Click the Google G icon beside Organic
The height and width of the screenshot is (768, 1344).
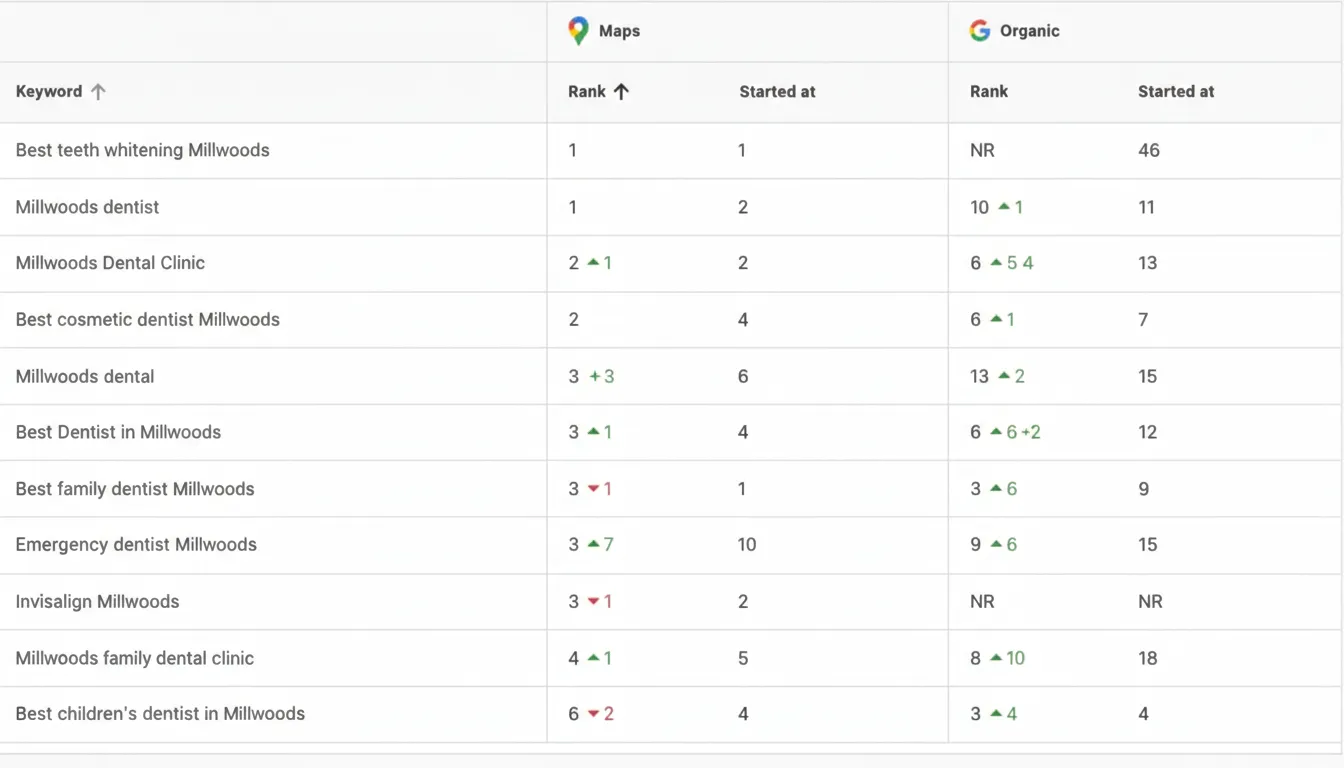pos(979,31)
